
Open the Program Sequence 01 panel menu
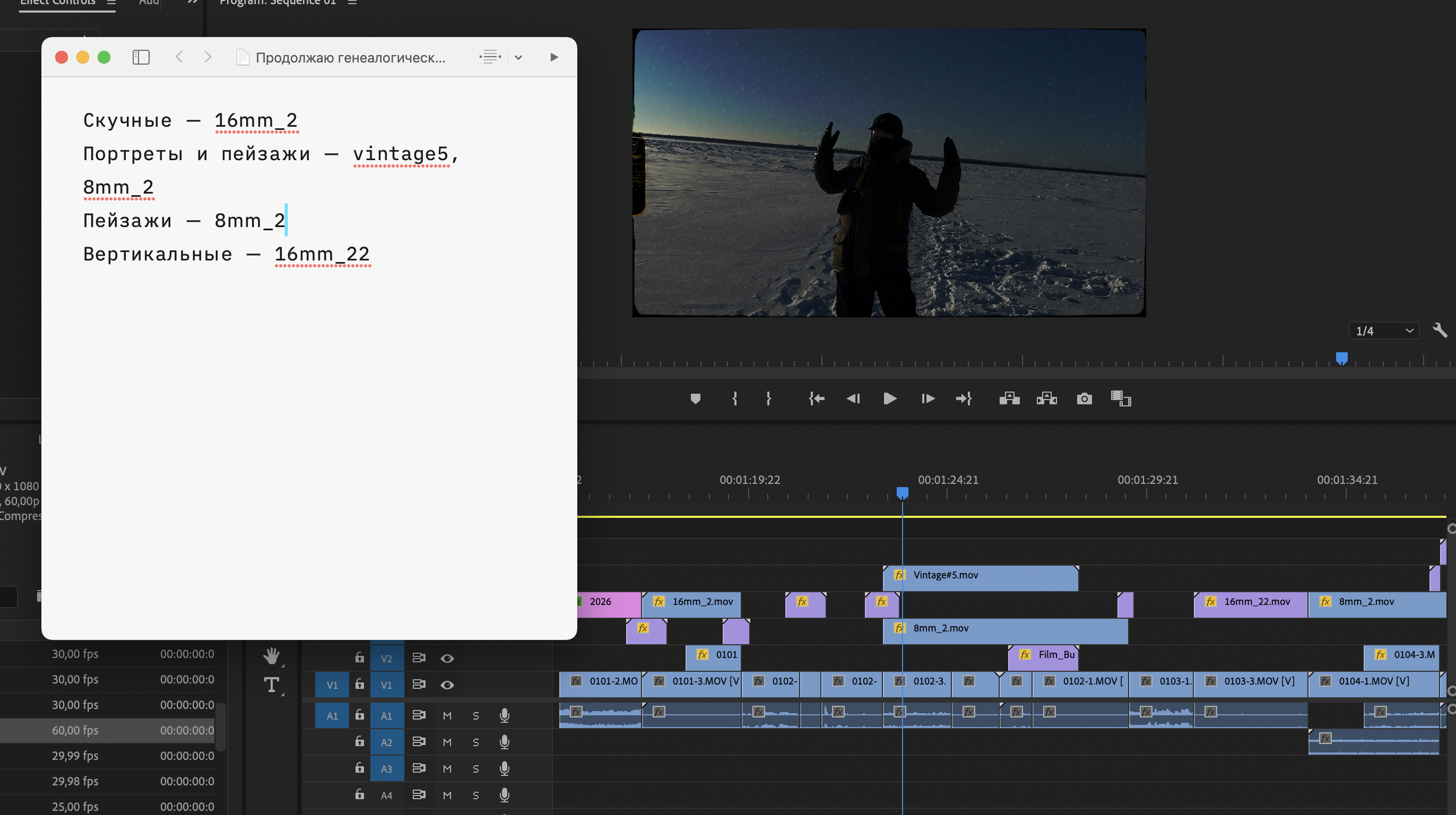click(352, 2)
